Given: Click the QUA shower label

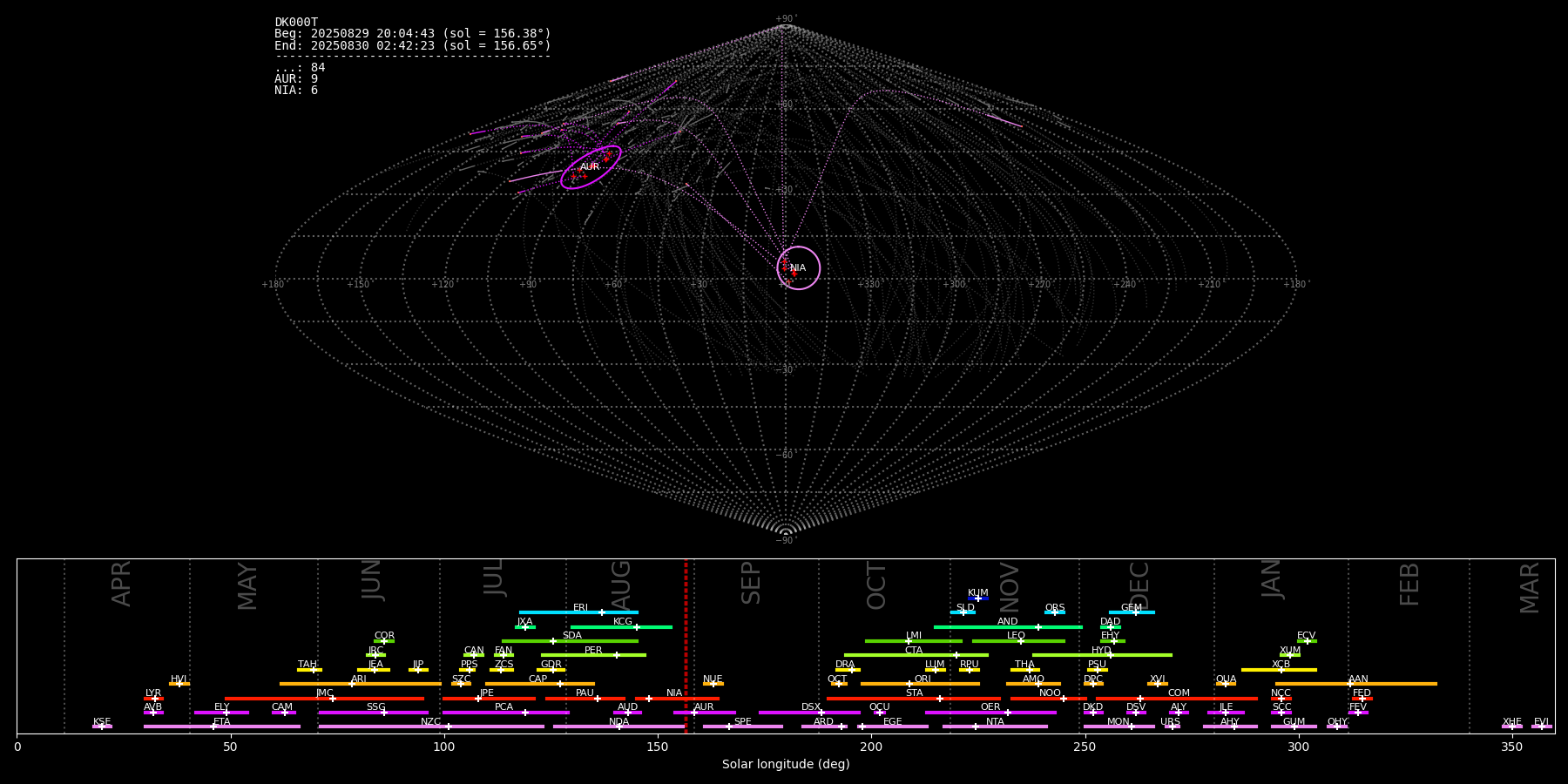Looking at the screenshot, I should (x=1226, y=679).
